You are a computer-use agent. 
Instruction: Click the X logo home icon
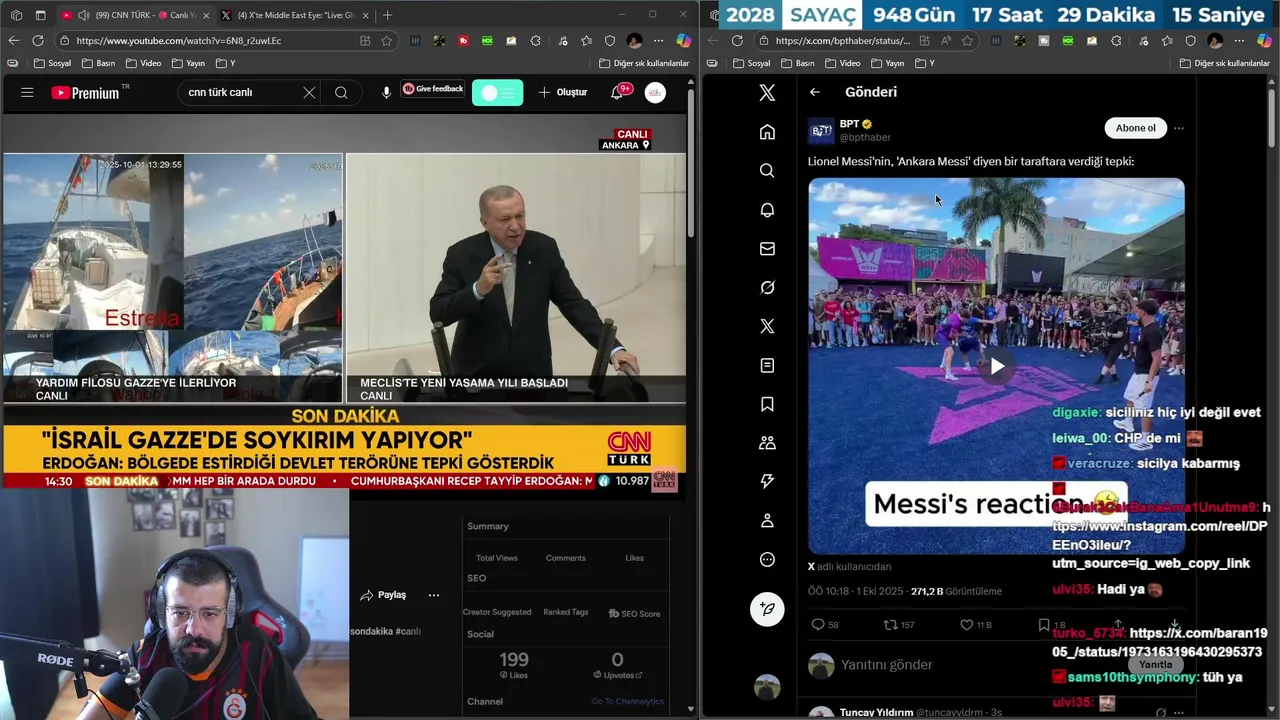point(767,93)
